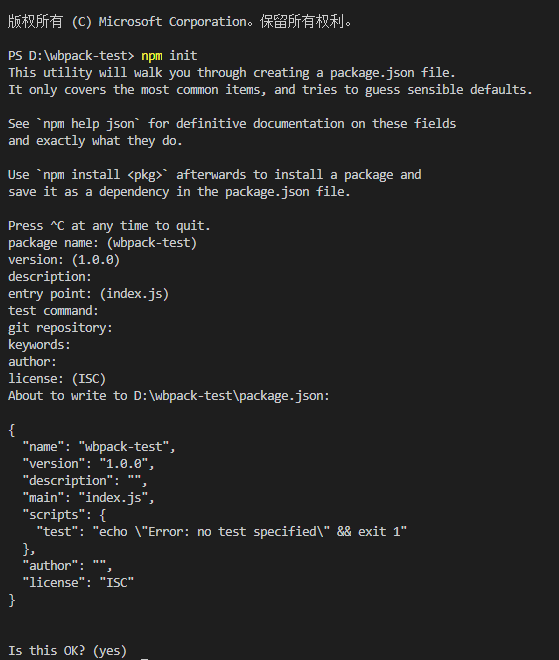Image resolution: width=559 pixels, height=660 pixels.
Task: Click the 'description:' prompt line
Action: click(x=50, y=277)
